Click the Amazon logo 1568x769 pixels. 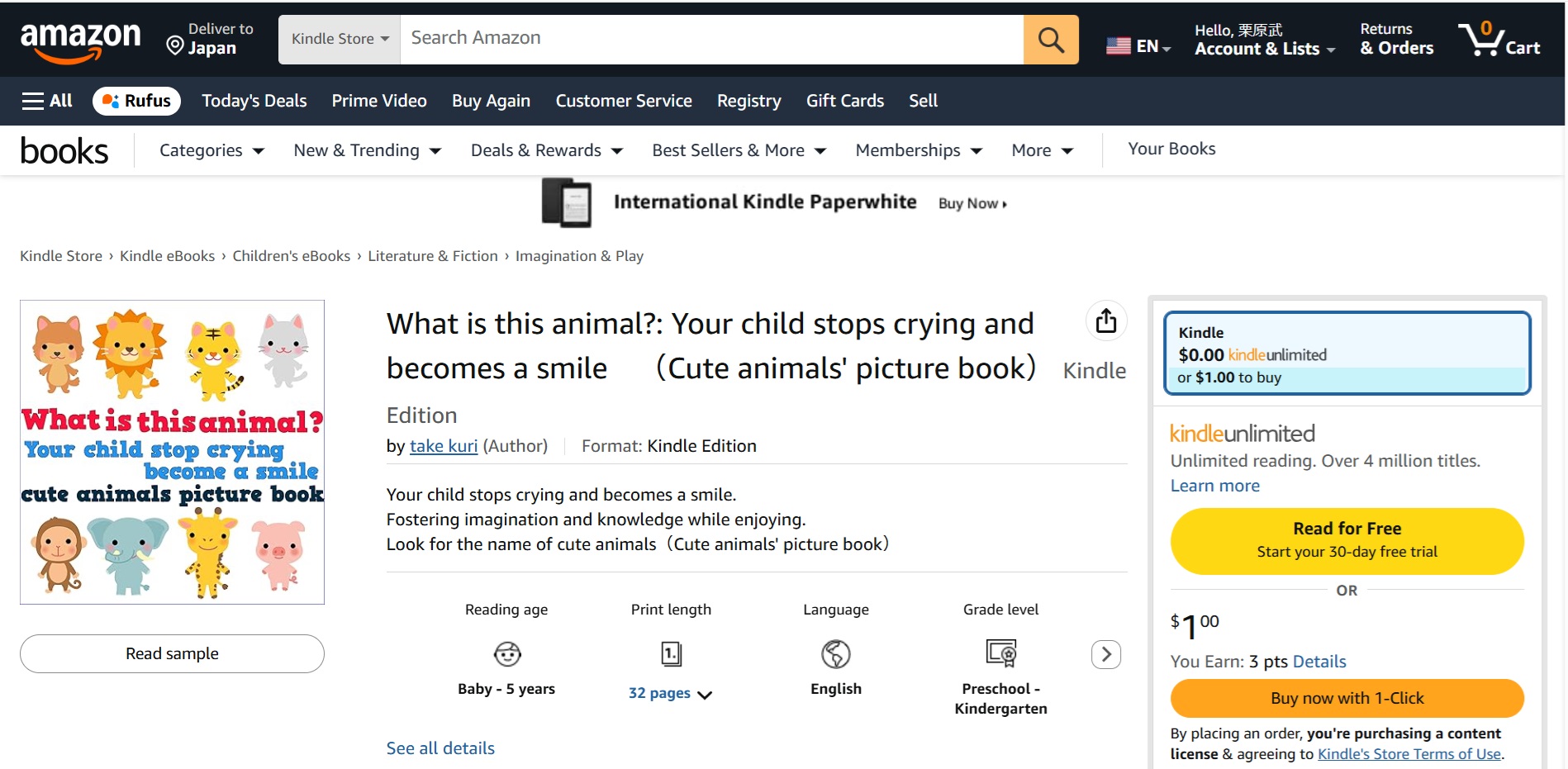pyautogui.click(x=80, y=40)
